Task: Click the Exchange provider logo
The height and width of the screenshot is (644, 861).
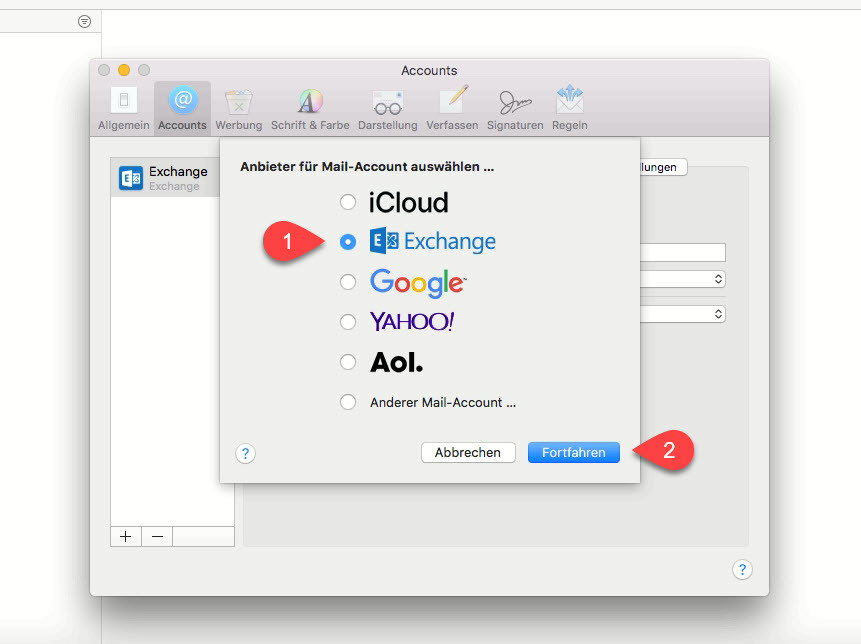Action: pyautogui.click(x=433, y=241)
